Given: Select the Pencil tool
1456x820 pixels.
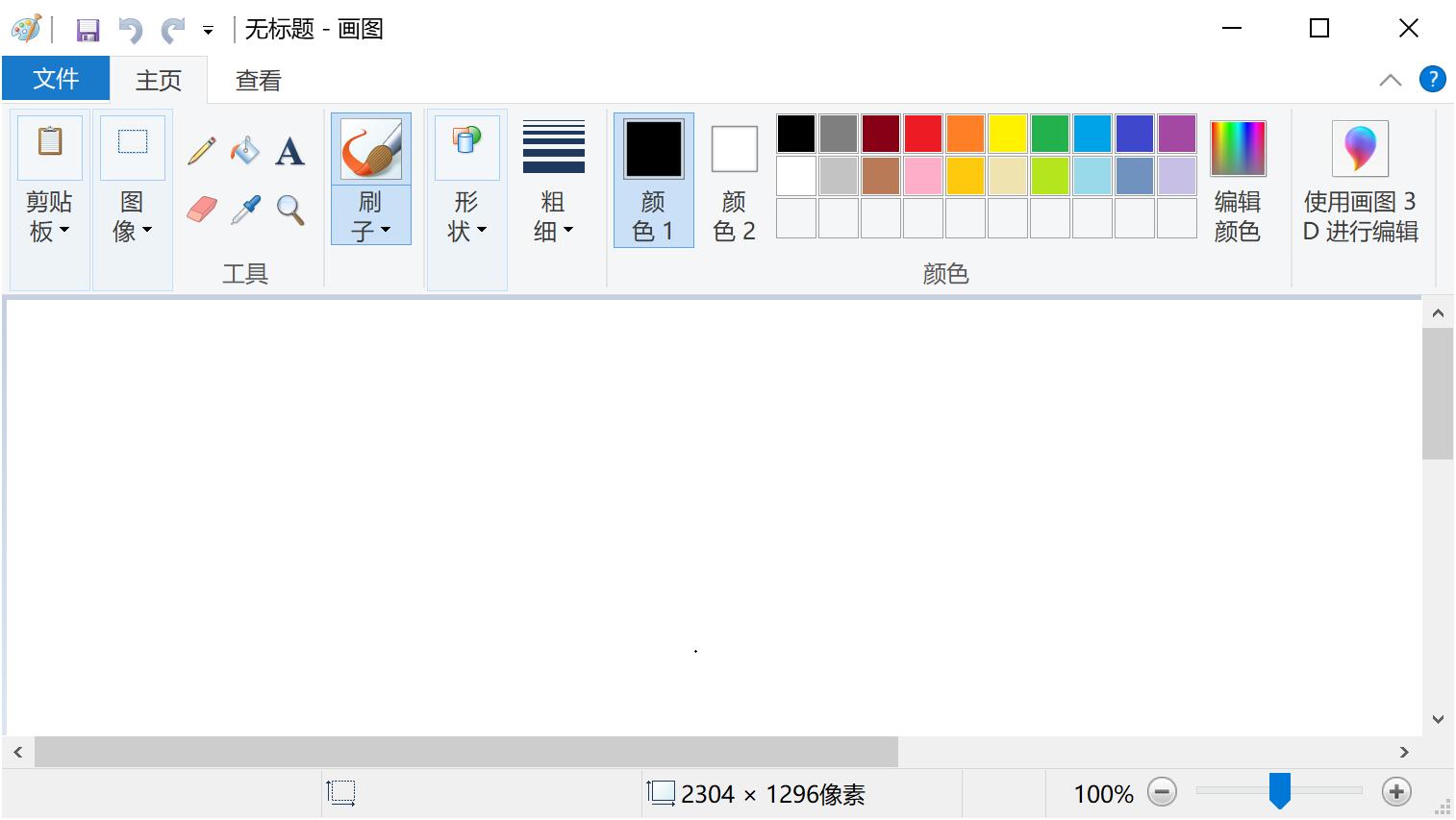Looking at the screenshot, I should tap(202, 151).
